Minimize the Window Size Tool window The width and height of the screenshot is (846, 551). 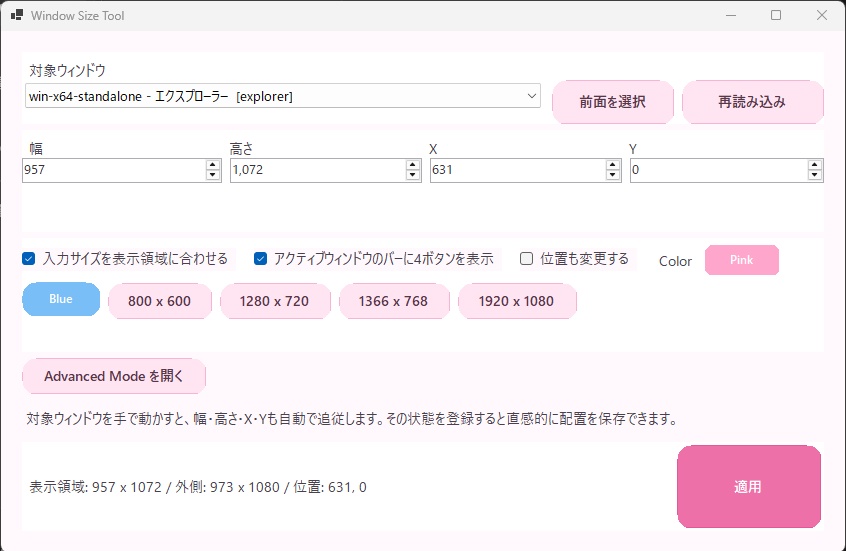[x=731, y=15]
